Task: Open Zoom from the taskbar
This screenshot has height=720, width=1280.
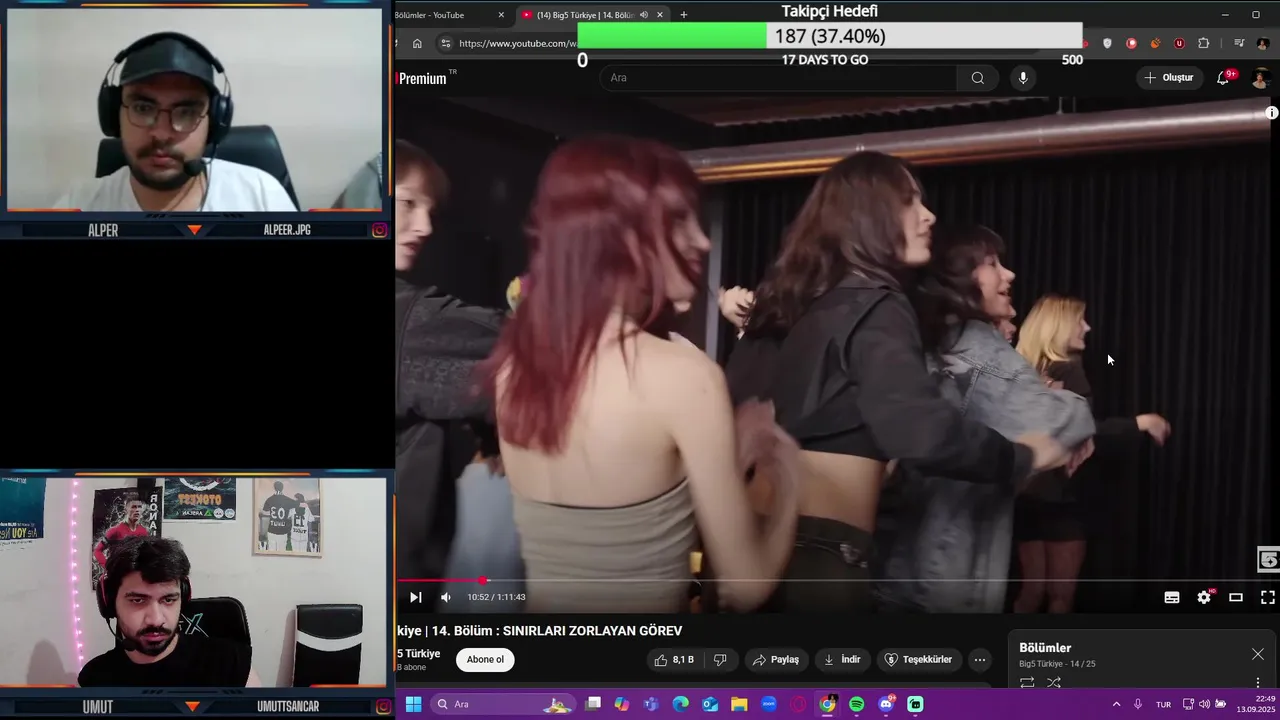Action: 769,704
